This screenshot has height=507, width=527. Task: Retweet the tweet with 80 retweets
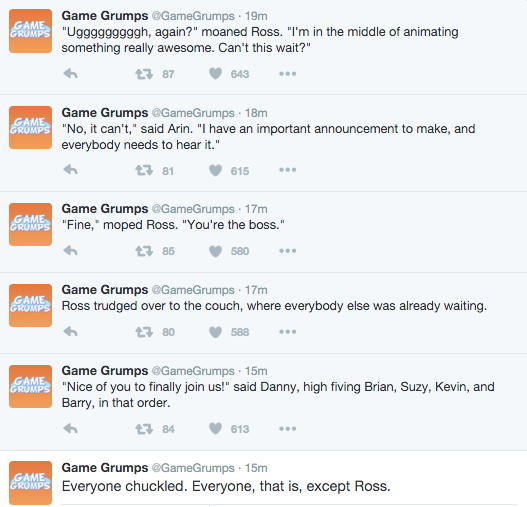(144, 332)
